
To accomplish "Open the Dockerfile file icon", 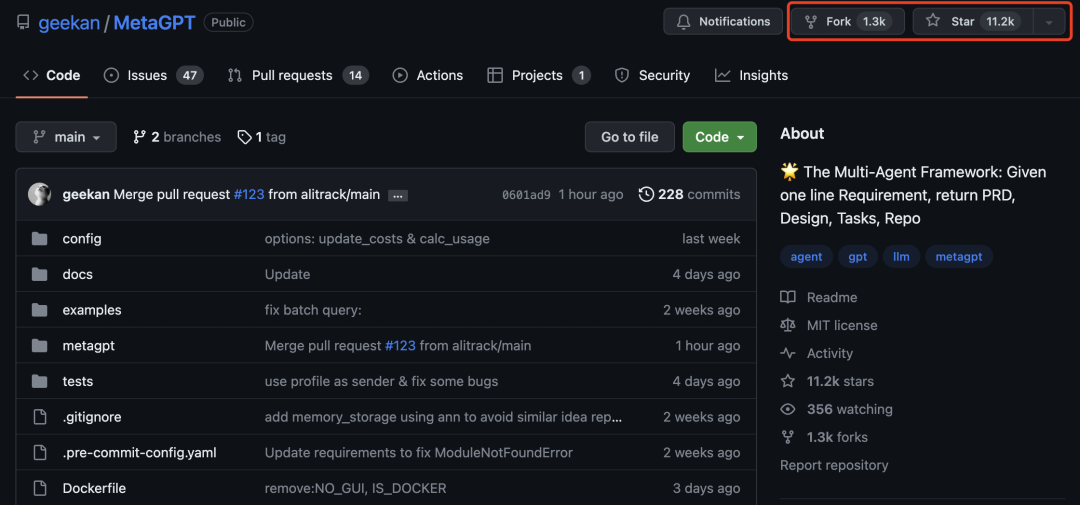I will point(39,488).
